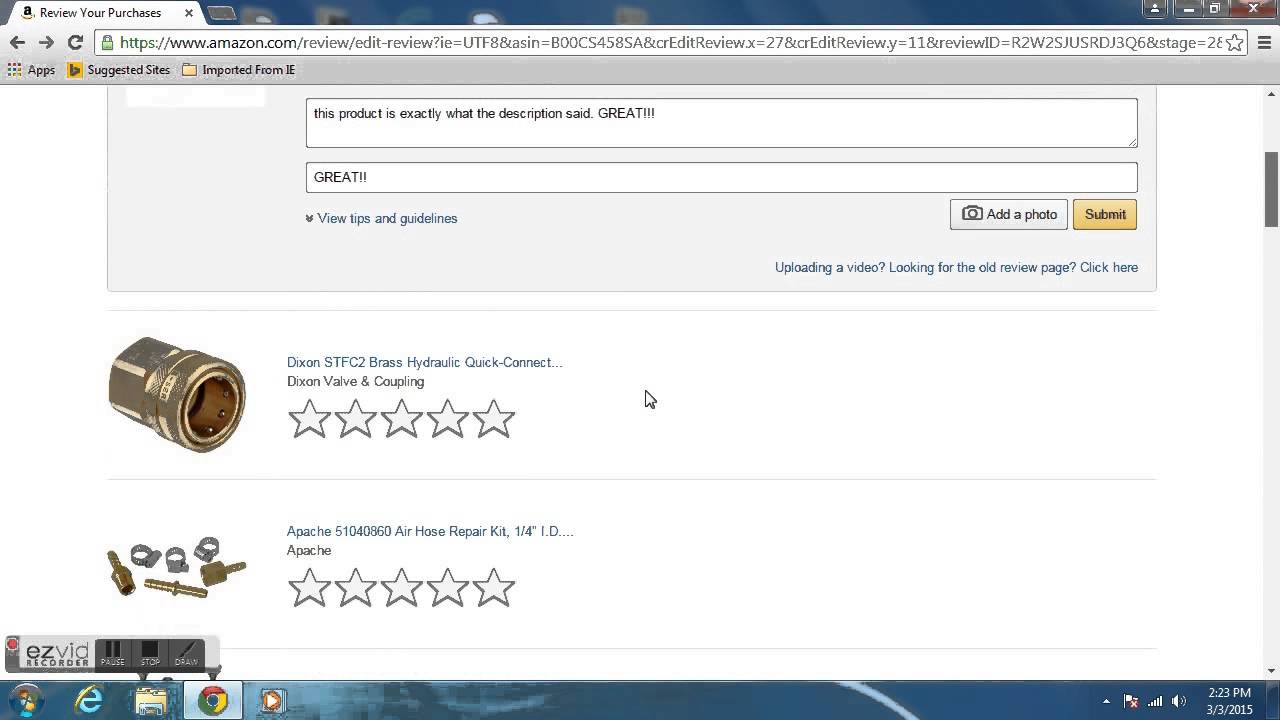The height and width of the screenshot is (720, 1280).
Task: Rate Apache repair kit one star
Action: (309, 588)
